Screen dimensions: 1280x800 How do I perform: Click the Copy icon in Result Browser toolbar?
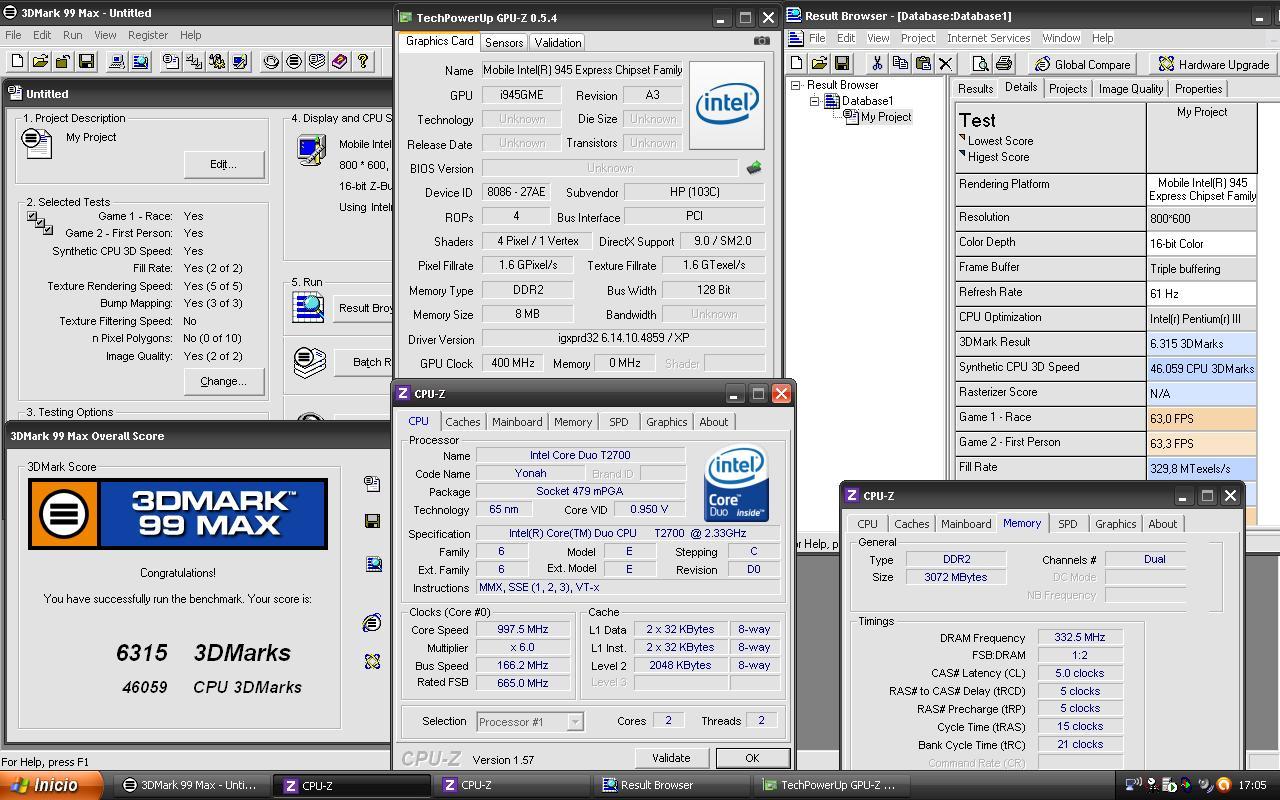[x=900, y=64]
